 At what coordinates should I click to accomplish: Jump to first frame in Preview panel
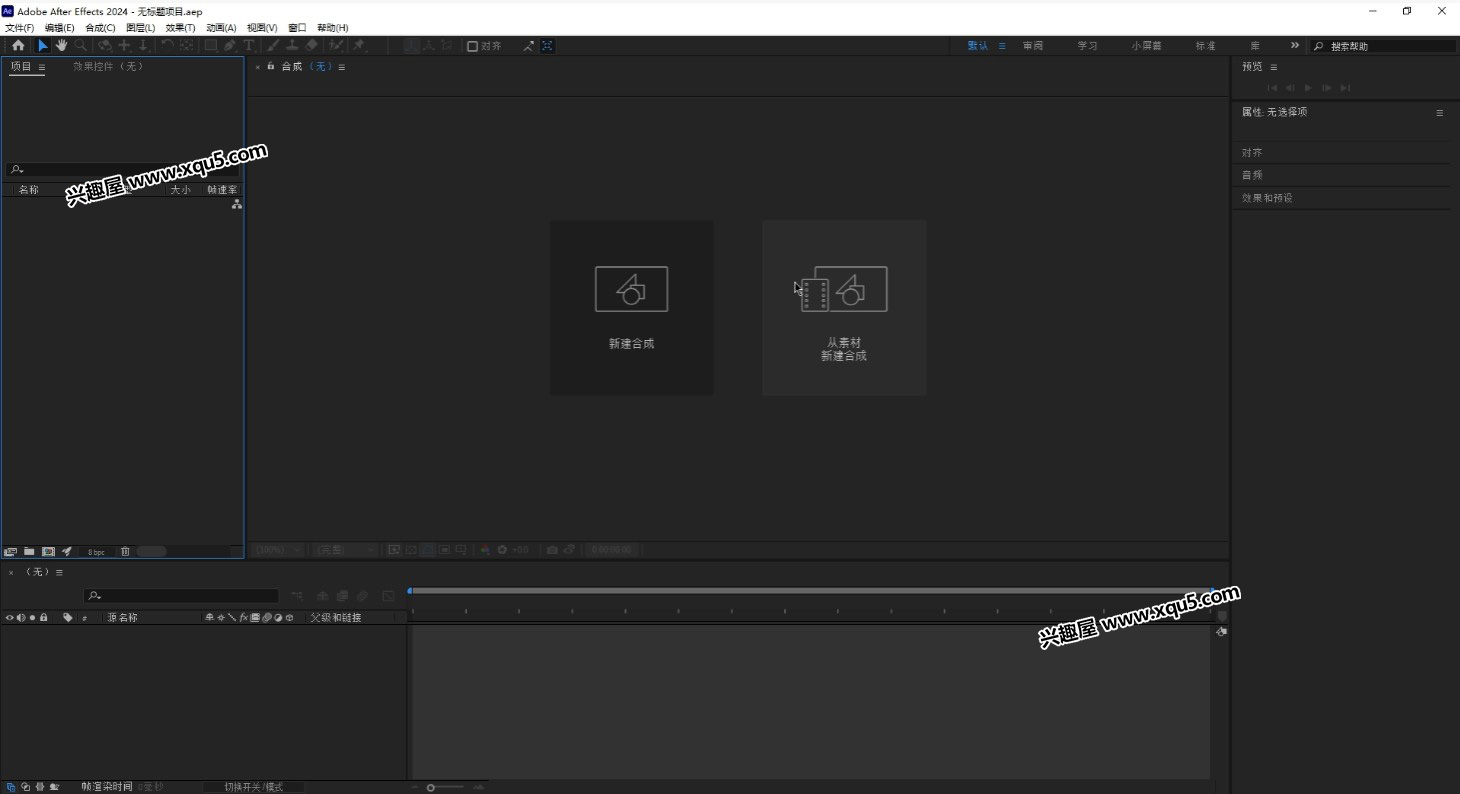point(1272,88)
